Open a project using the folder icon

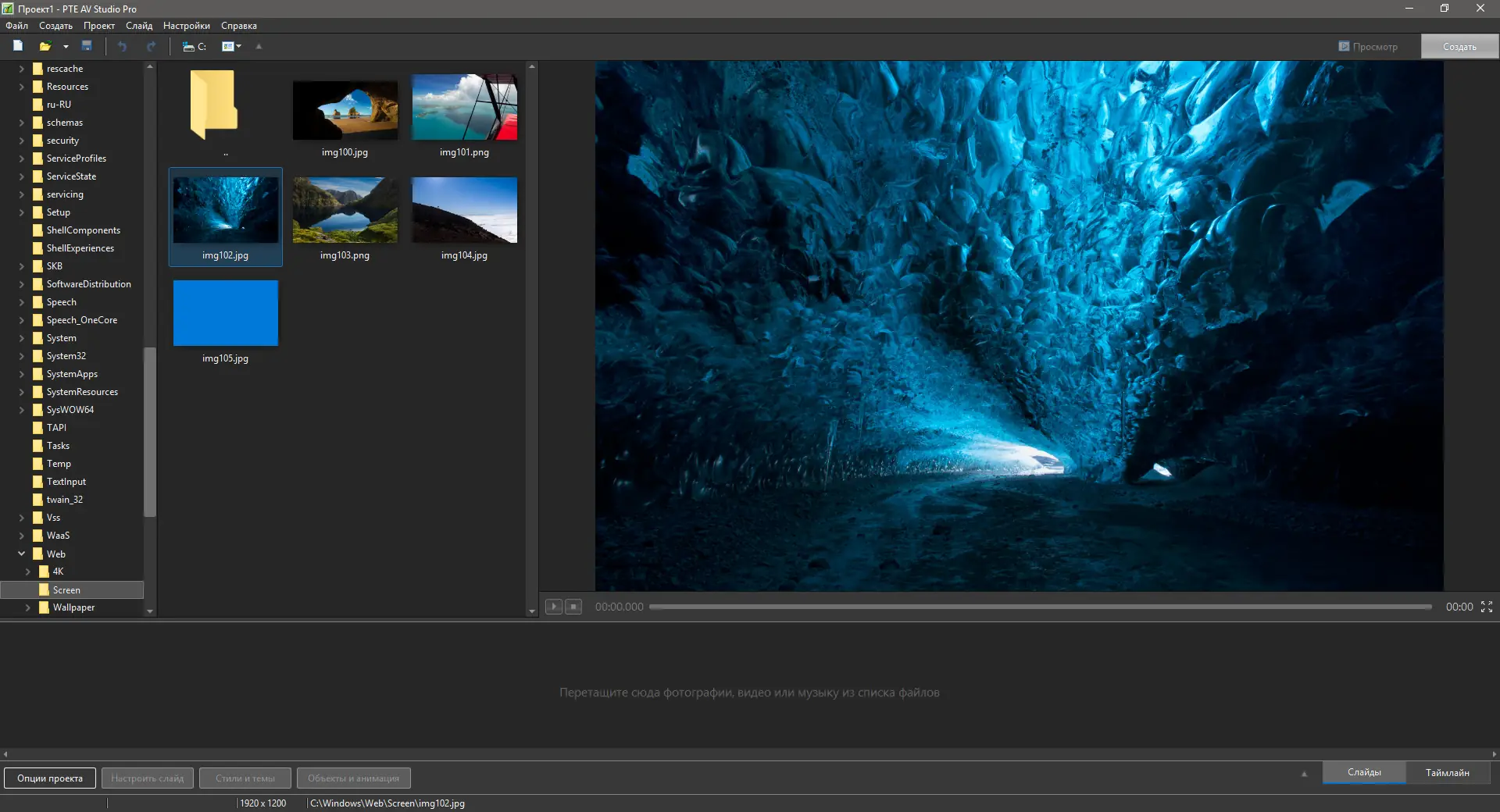[x=45, y=46]
